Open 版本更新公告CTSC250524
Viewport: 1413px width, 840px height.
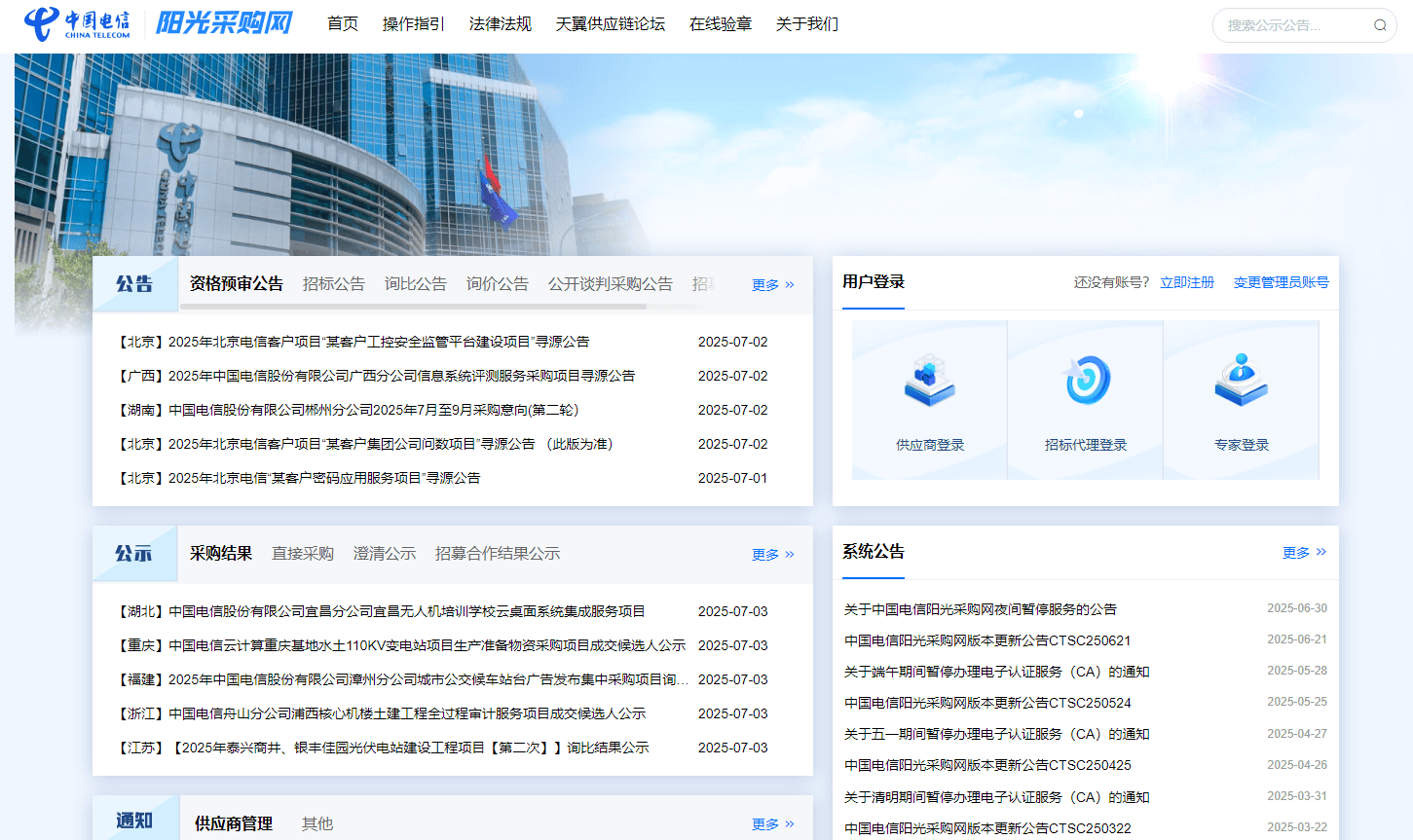pyautogui.click(x=987, y=703)
